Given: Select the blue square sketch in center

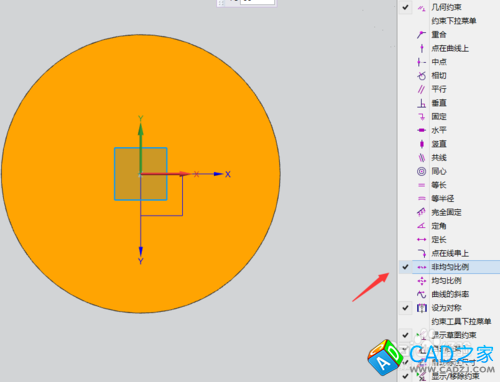Looking at the screenshot, I should coord(141,174).
